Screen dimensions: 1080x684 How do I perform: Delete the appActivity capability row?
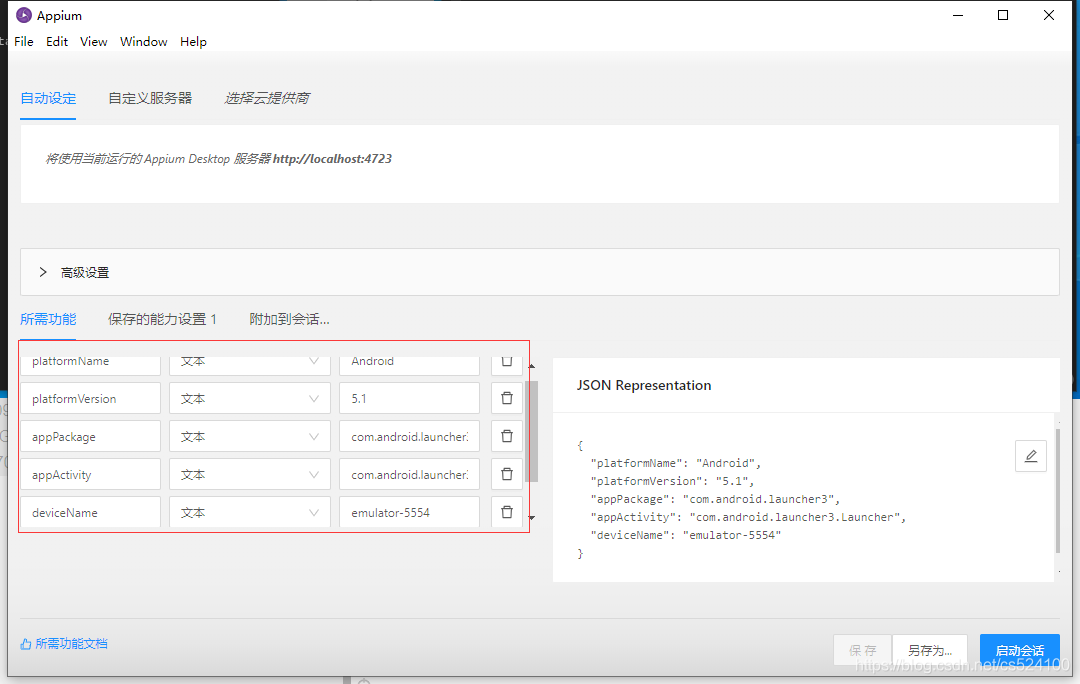coord(507,474)
